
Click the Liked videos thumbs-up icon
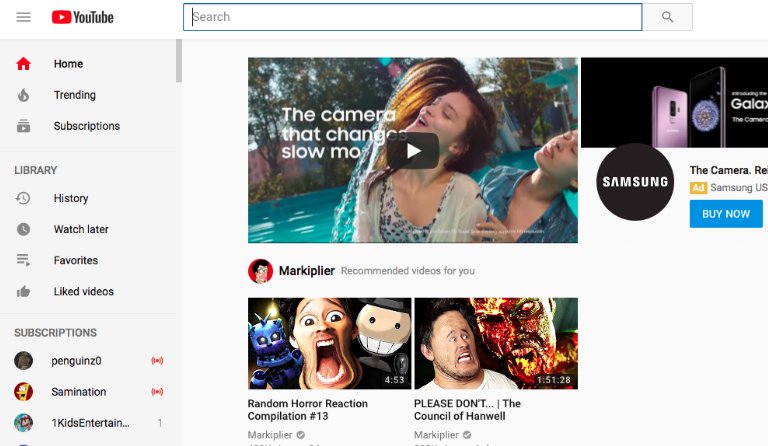pos(24,292)
